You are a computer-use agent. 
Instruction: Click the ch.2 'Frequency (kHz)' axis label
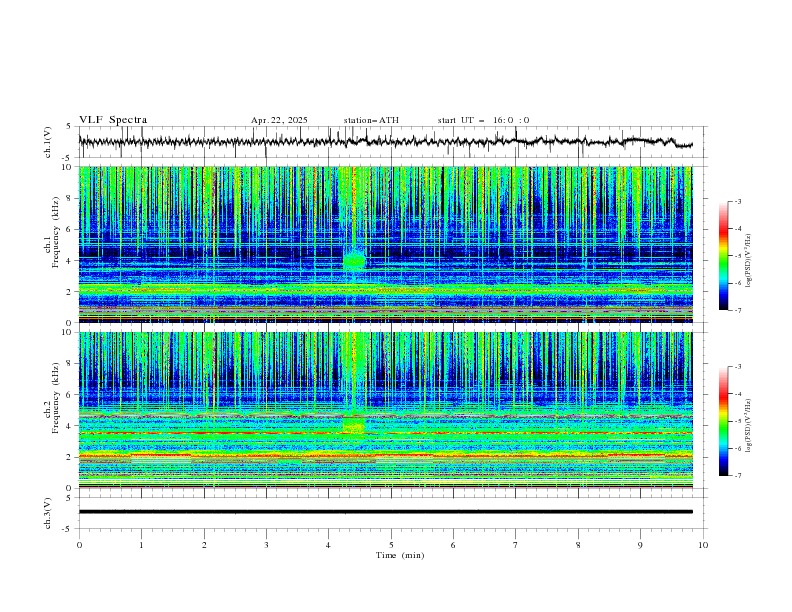56,398
